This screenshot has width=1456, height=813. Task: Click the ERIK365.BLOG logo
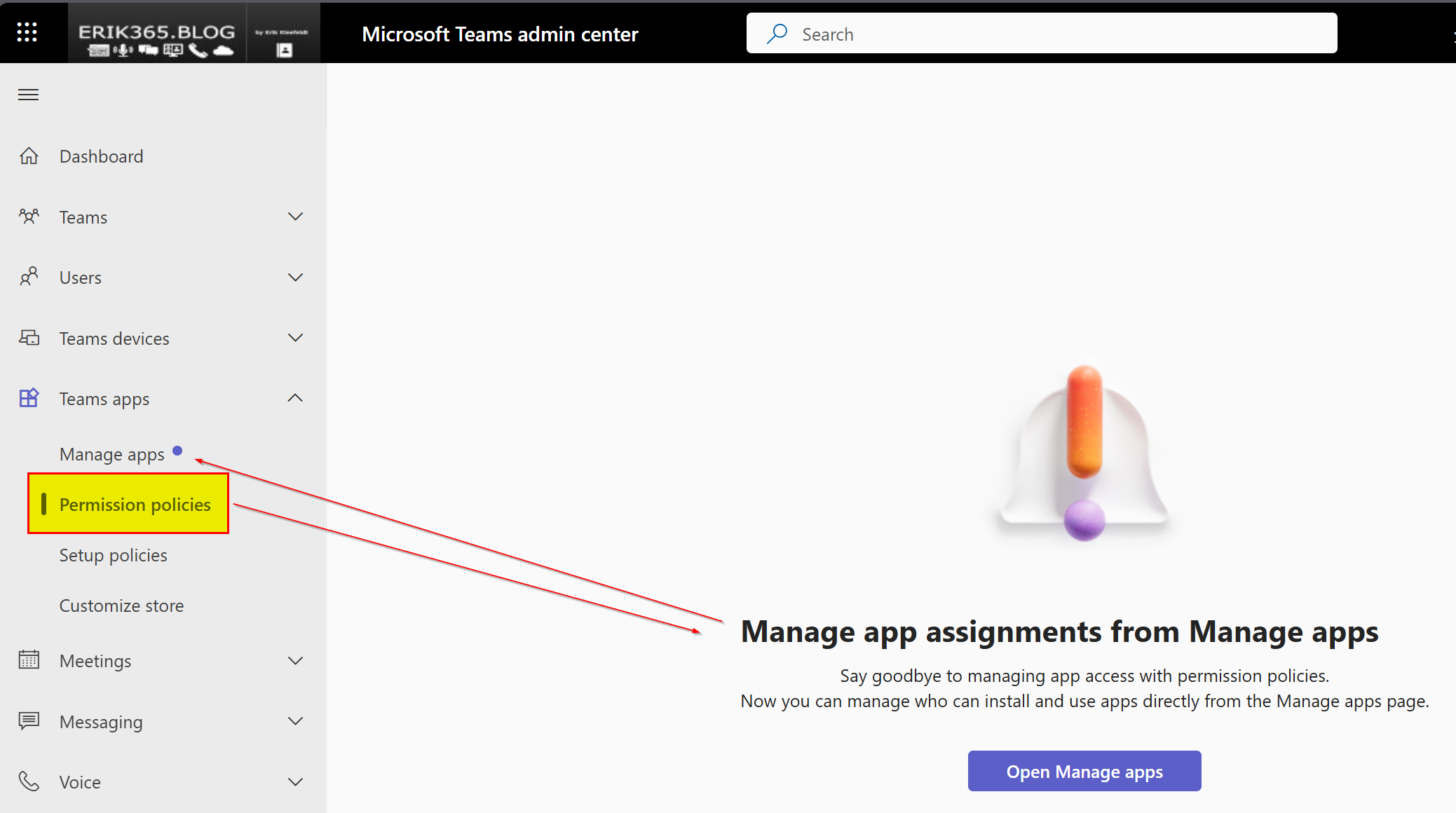156,33
